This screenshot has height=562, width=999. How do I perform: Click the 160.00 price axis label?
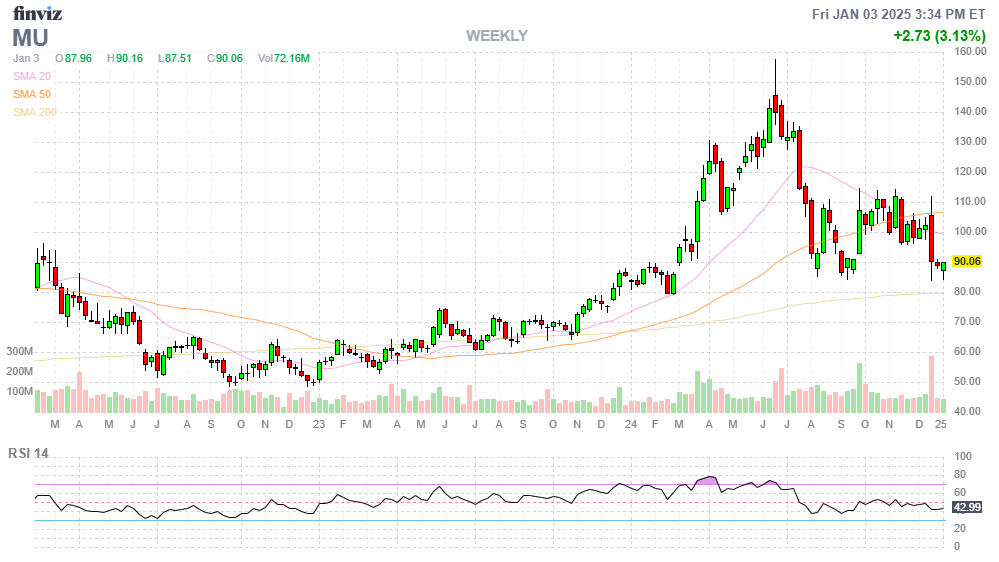[x=969, y=52]
